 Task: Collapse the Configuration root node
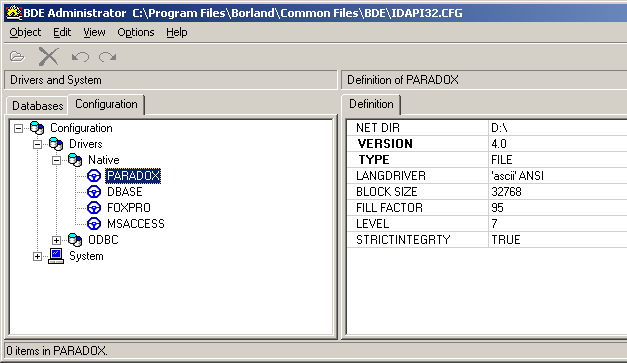18,128
